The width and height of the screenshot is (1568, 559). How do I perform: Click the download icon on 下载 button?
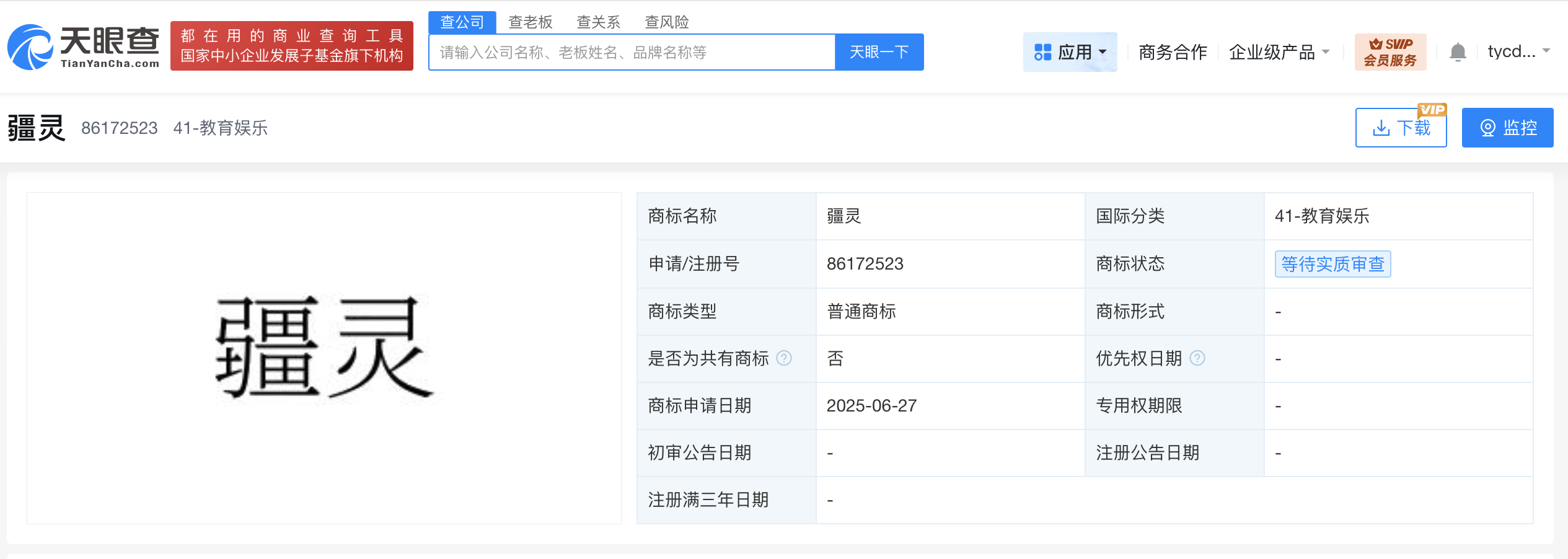(x=1381, y=128)
